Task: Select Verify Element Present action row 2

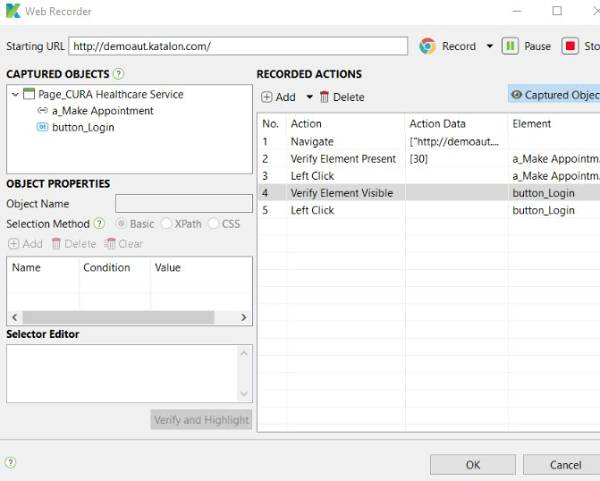Action: (343, 159)
